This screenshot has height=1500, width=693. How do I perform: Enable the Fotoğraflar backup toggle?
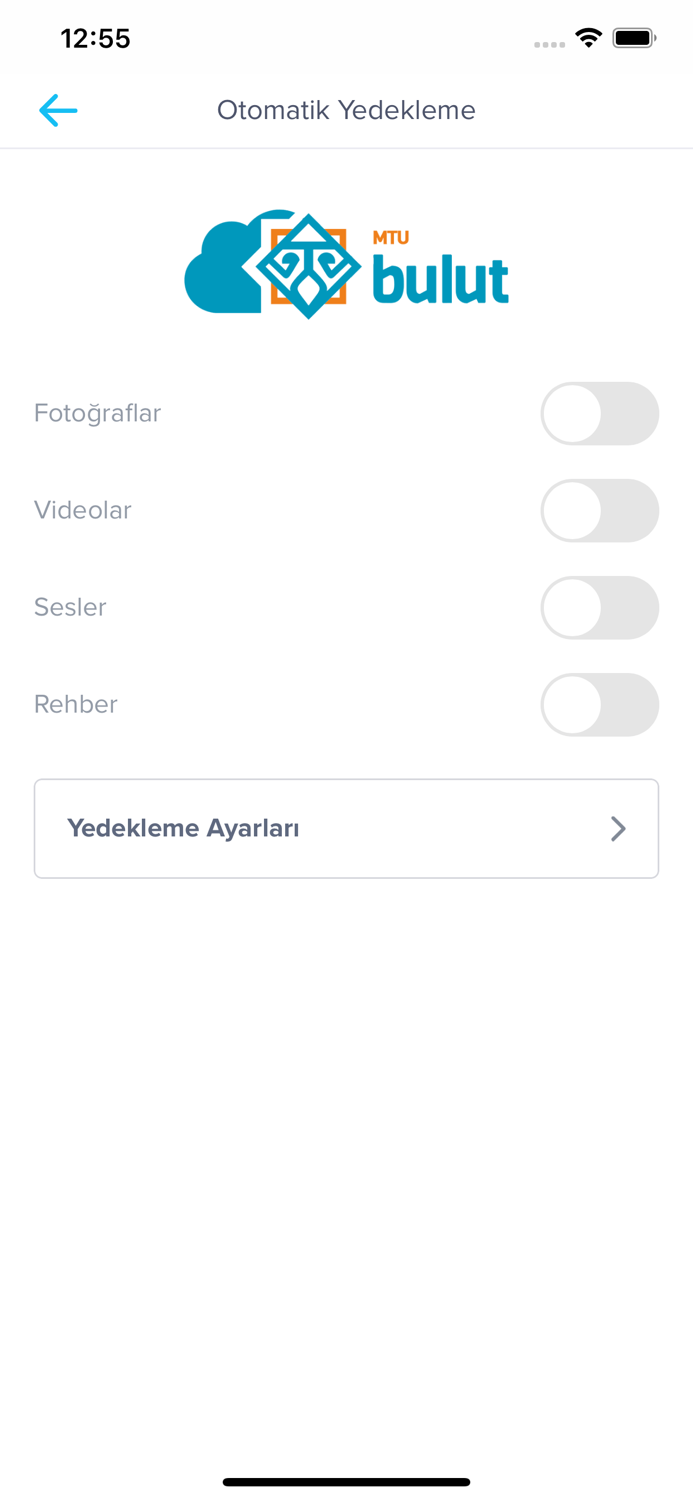pos(600,413)
